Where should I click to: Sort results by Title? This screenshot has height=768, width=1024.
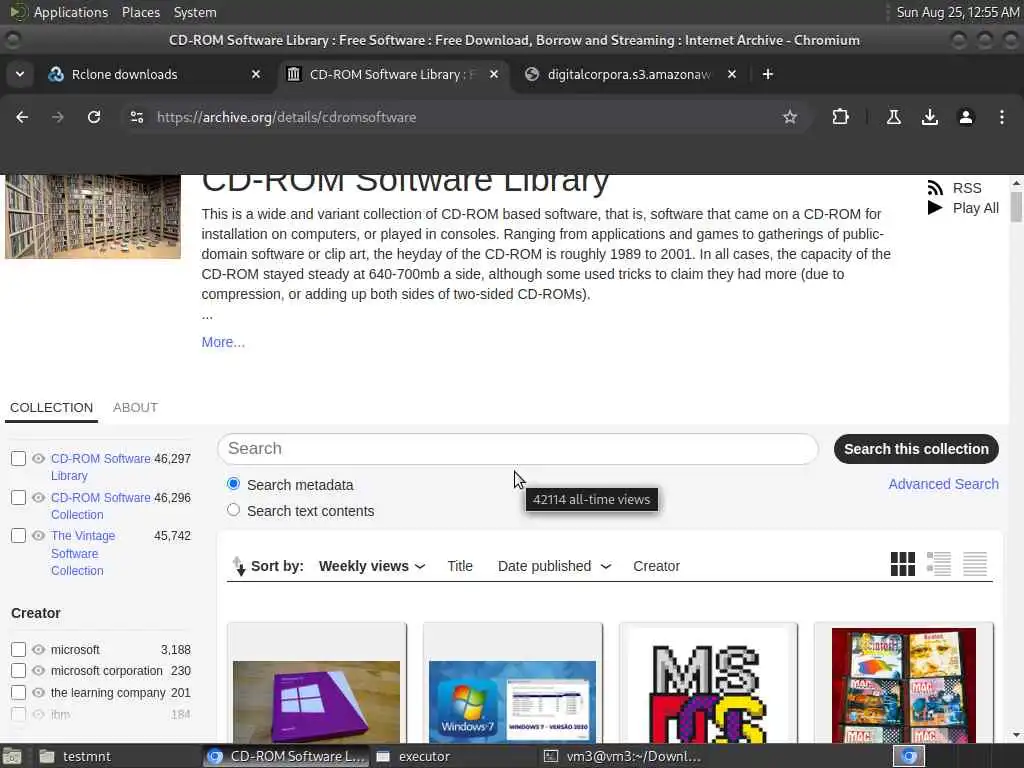[460, 566]
